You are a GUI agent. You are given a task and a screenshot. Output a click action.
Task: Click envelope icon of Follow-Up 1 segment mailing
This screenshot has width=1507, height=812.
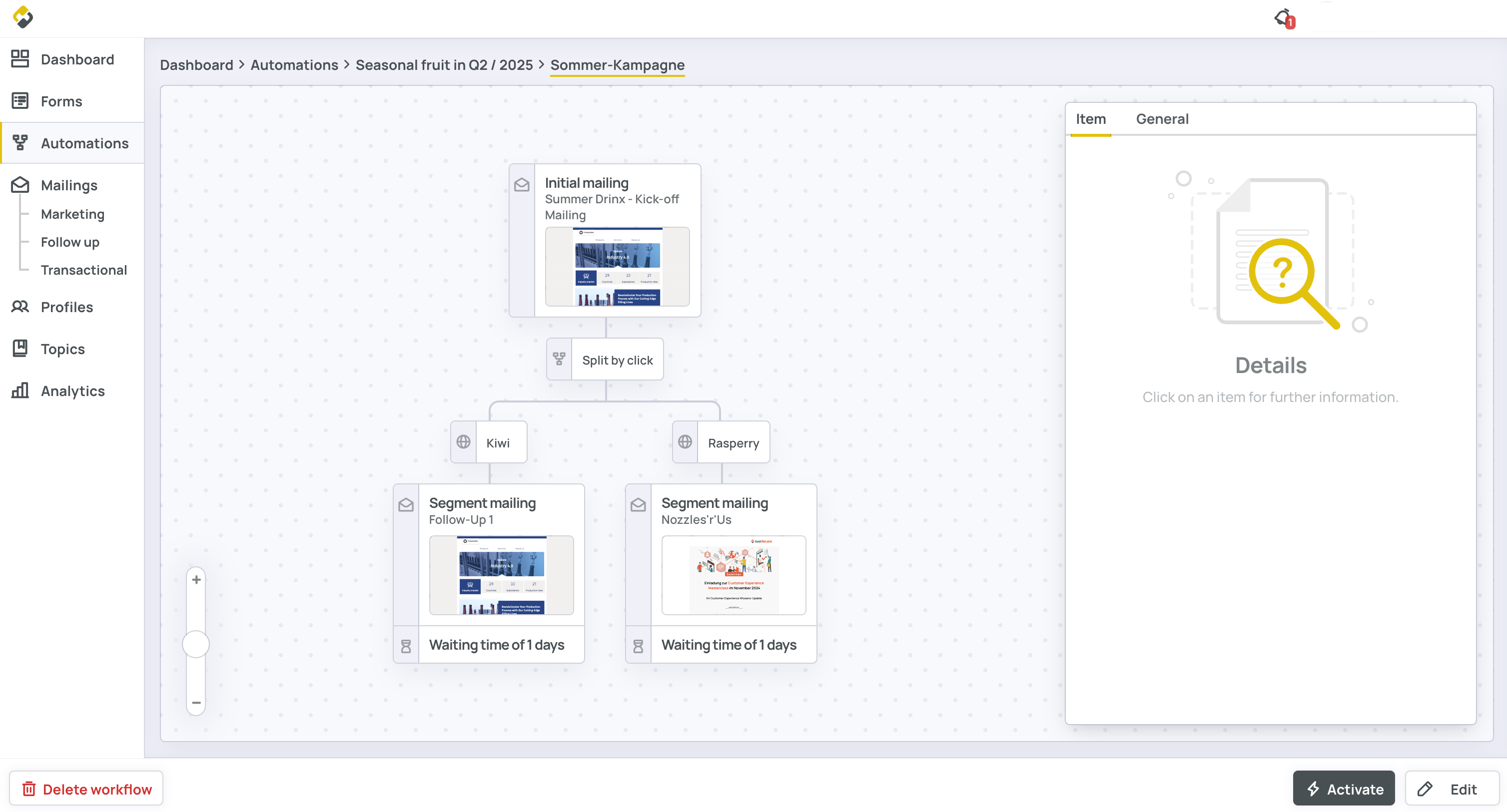[x=406, y=504]
